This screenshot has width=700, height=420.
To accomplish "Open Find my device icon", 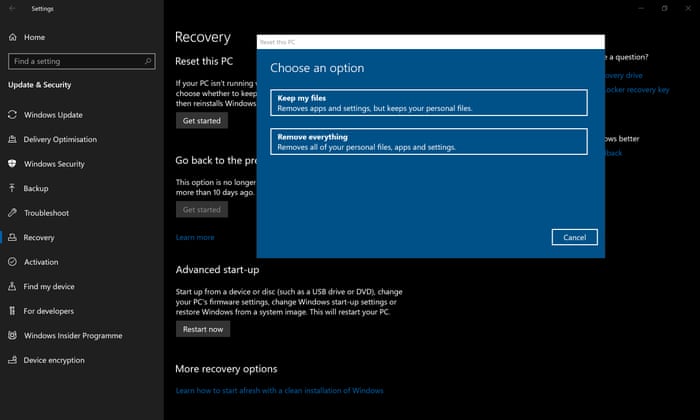I will (13, 286).
